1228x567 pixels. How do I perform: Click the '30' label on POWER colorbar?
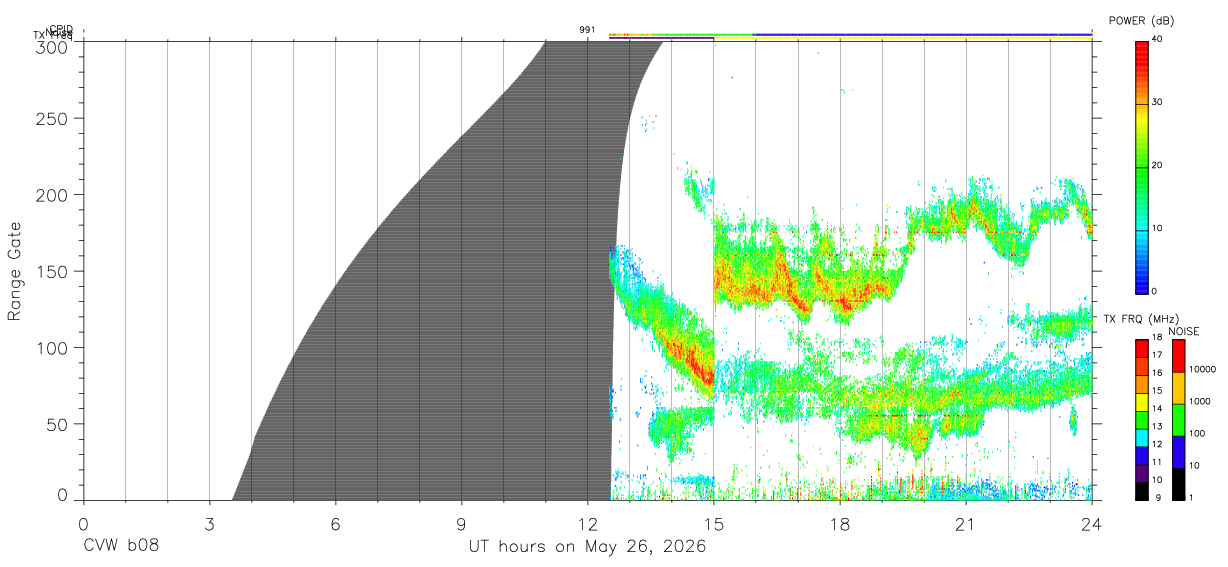(x=1158, y=102)
